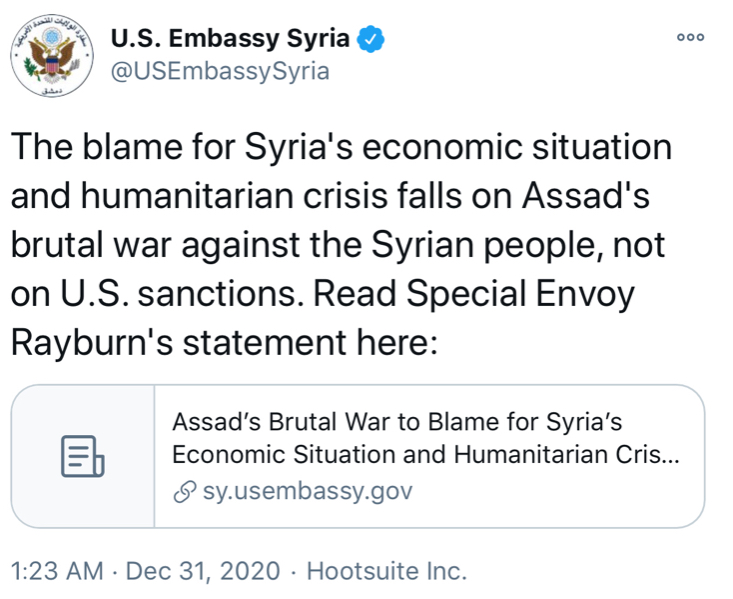Viewport: 733px width, 599px height.
Task: Click "Rayburn's statement here:" in the tweet
Action: pyautogui.click(x=224, y=342)
